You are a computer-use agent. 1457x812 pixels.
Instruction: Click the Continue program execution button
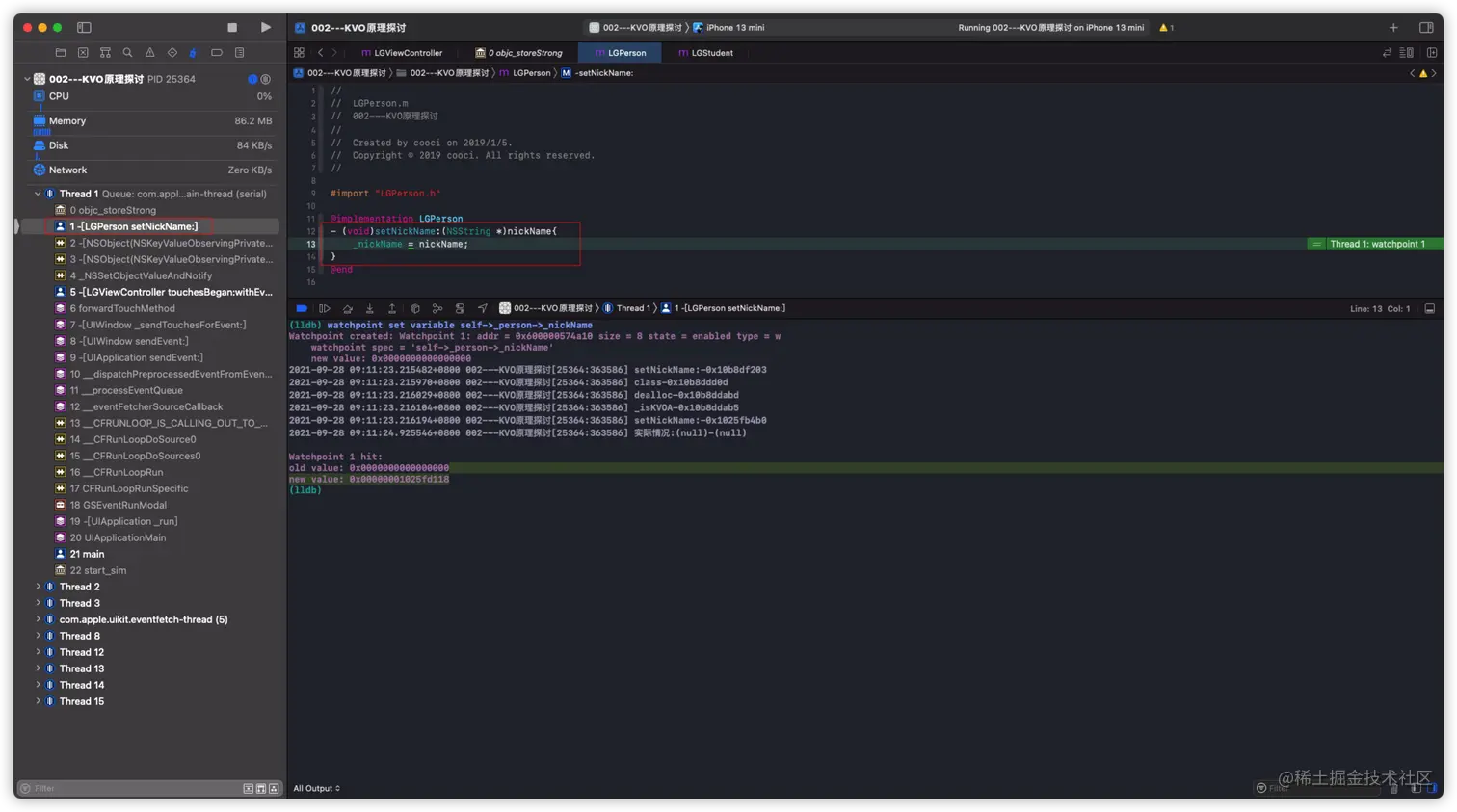point(325,309)
